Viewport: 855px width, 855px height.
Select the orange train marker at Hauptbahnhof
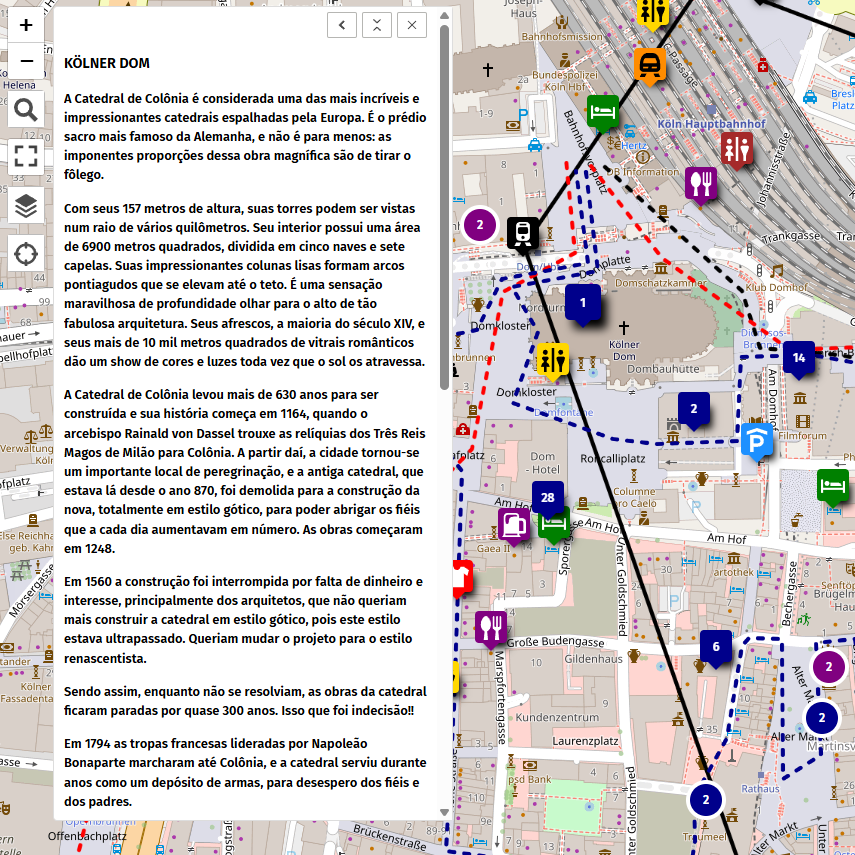[x=650, y=65]
